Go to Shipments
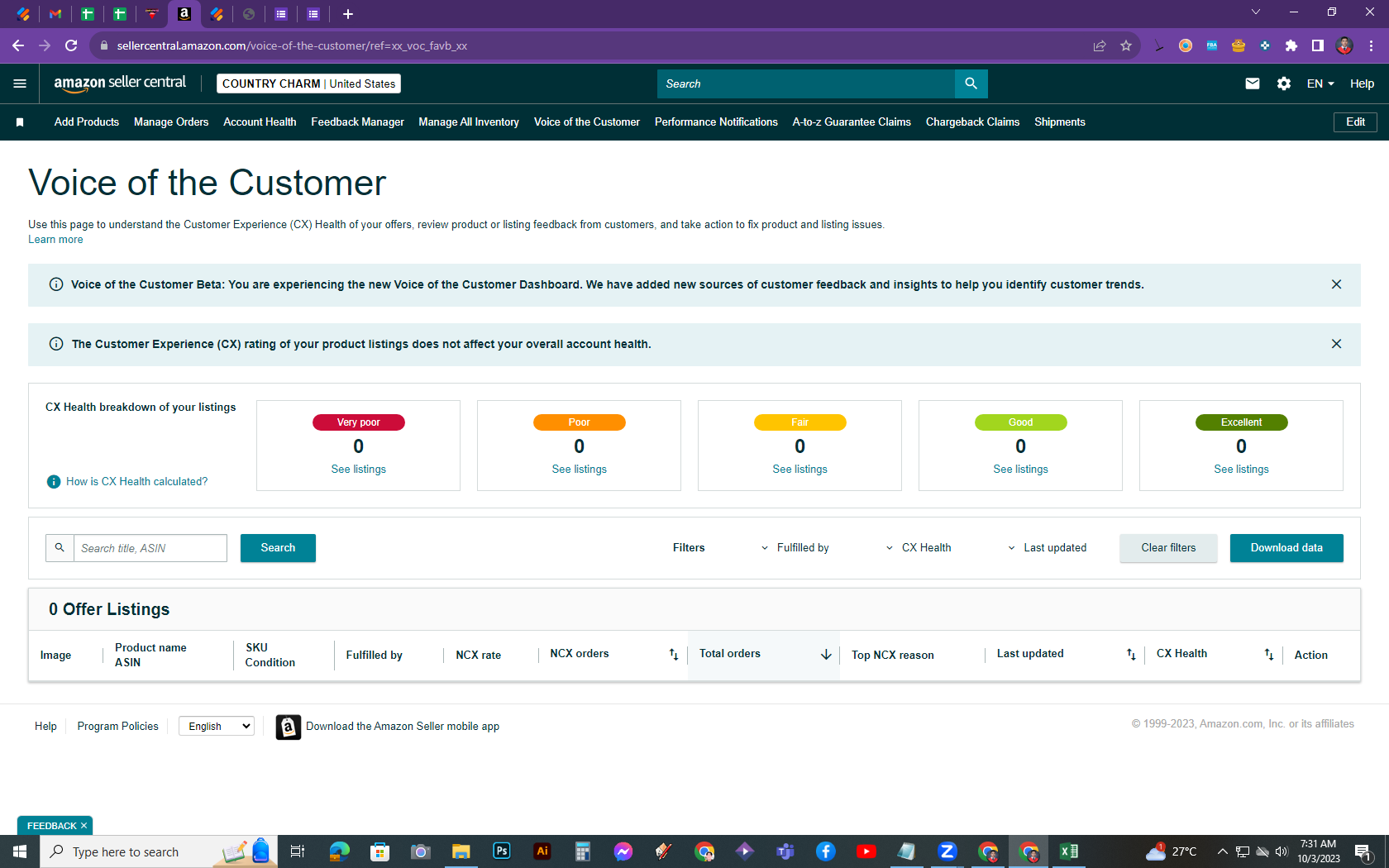Image resolution: width=1389 pixels, height=868 pixels. 1060,122
